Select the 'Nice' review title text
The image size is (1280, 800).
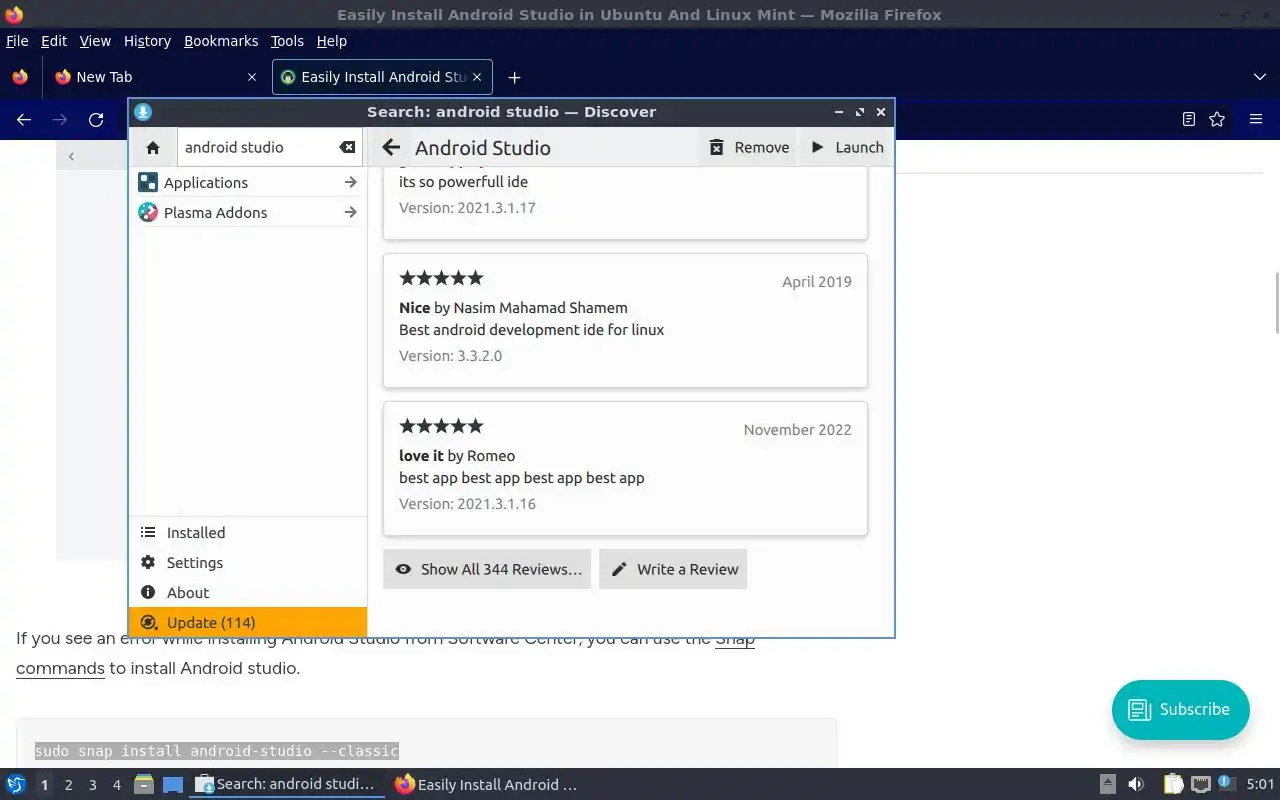(414, 307)
